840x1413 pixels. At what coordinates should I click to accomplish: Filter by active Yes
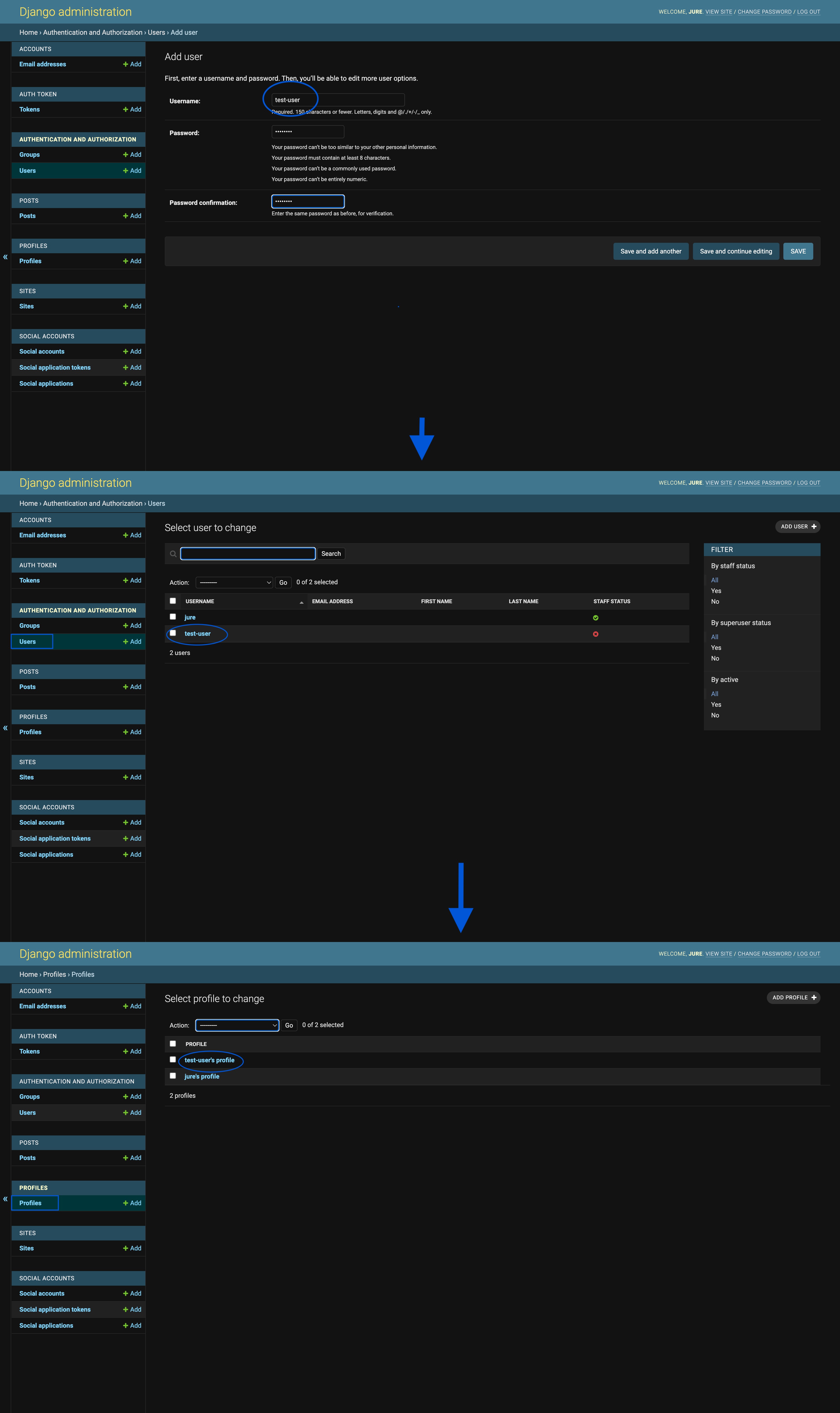pos(716,705)
